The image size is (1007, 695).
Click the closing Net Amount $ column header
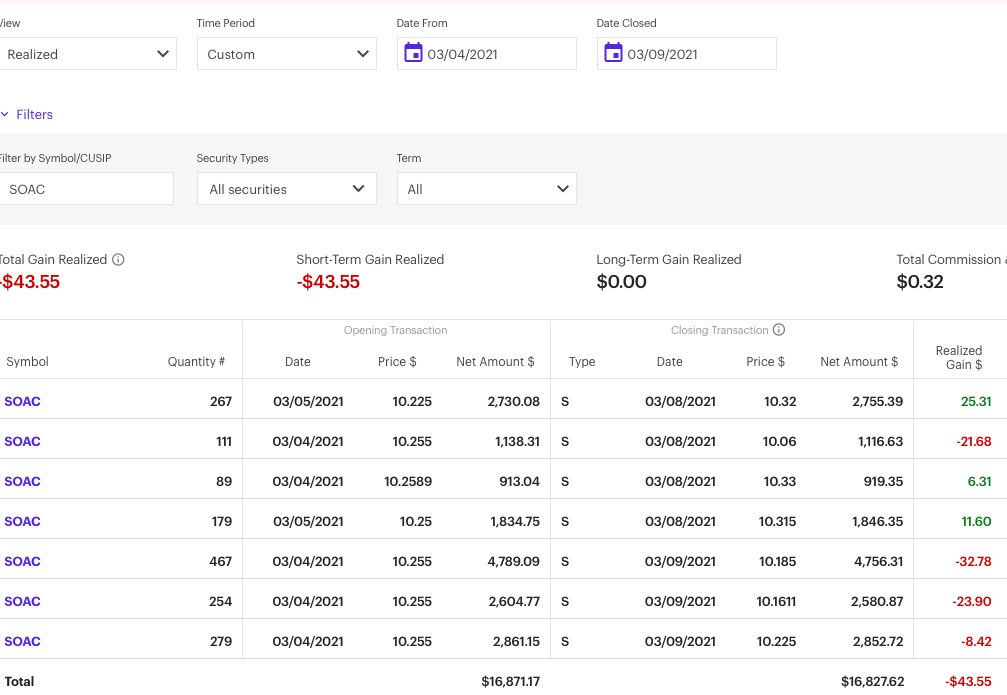click(858, 362)
